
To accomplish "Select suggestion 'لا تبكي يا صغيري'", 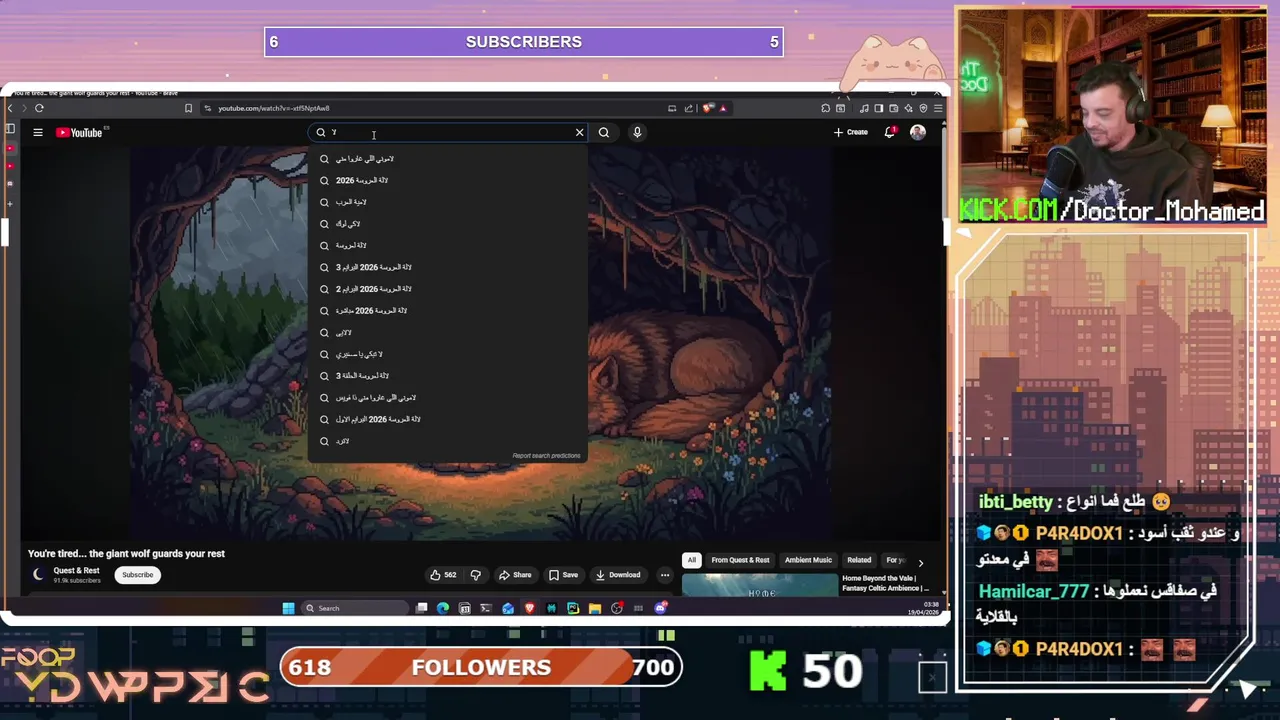I will [x=448, y=354].
